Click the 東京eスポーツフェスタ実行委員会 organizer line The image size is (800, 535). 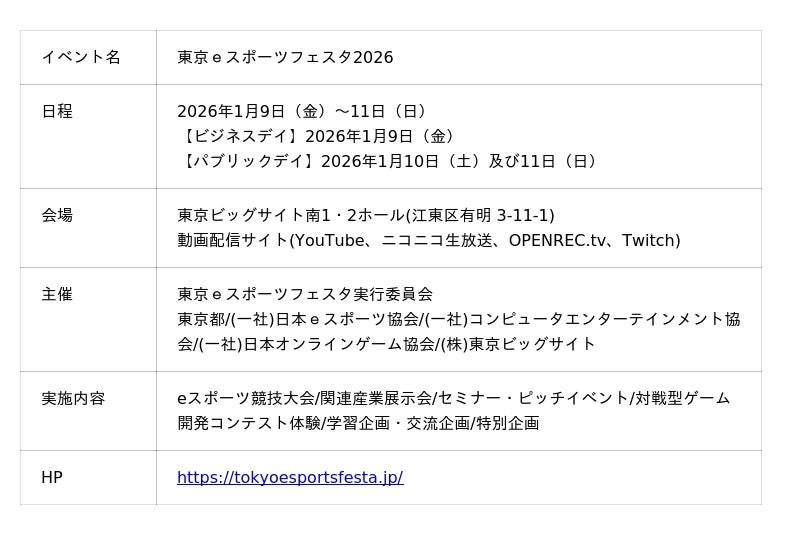coord(305,294)
